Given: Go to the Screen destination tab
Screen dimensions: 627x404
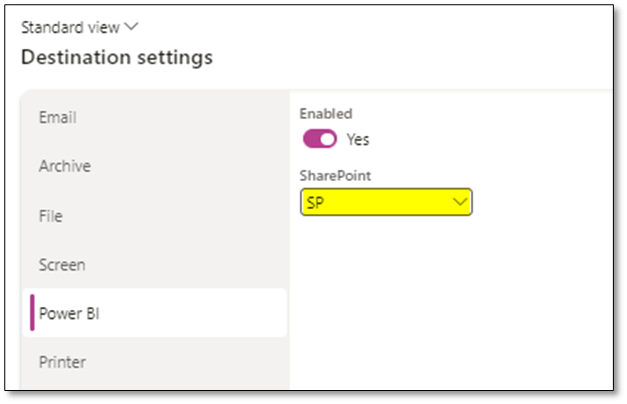Looking at the screenshot, I should click(62, 265).
